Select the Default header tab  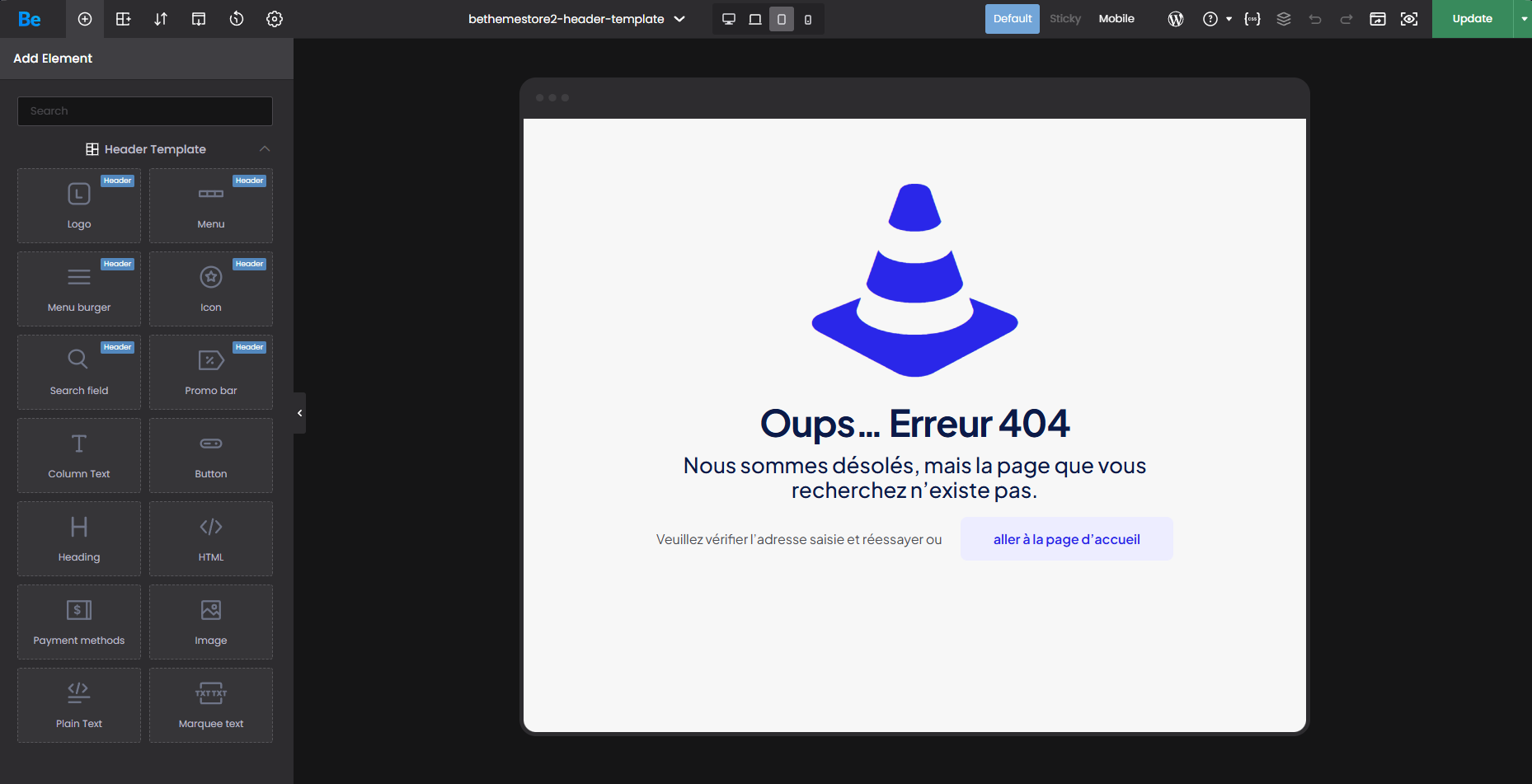pos(1012,19)
